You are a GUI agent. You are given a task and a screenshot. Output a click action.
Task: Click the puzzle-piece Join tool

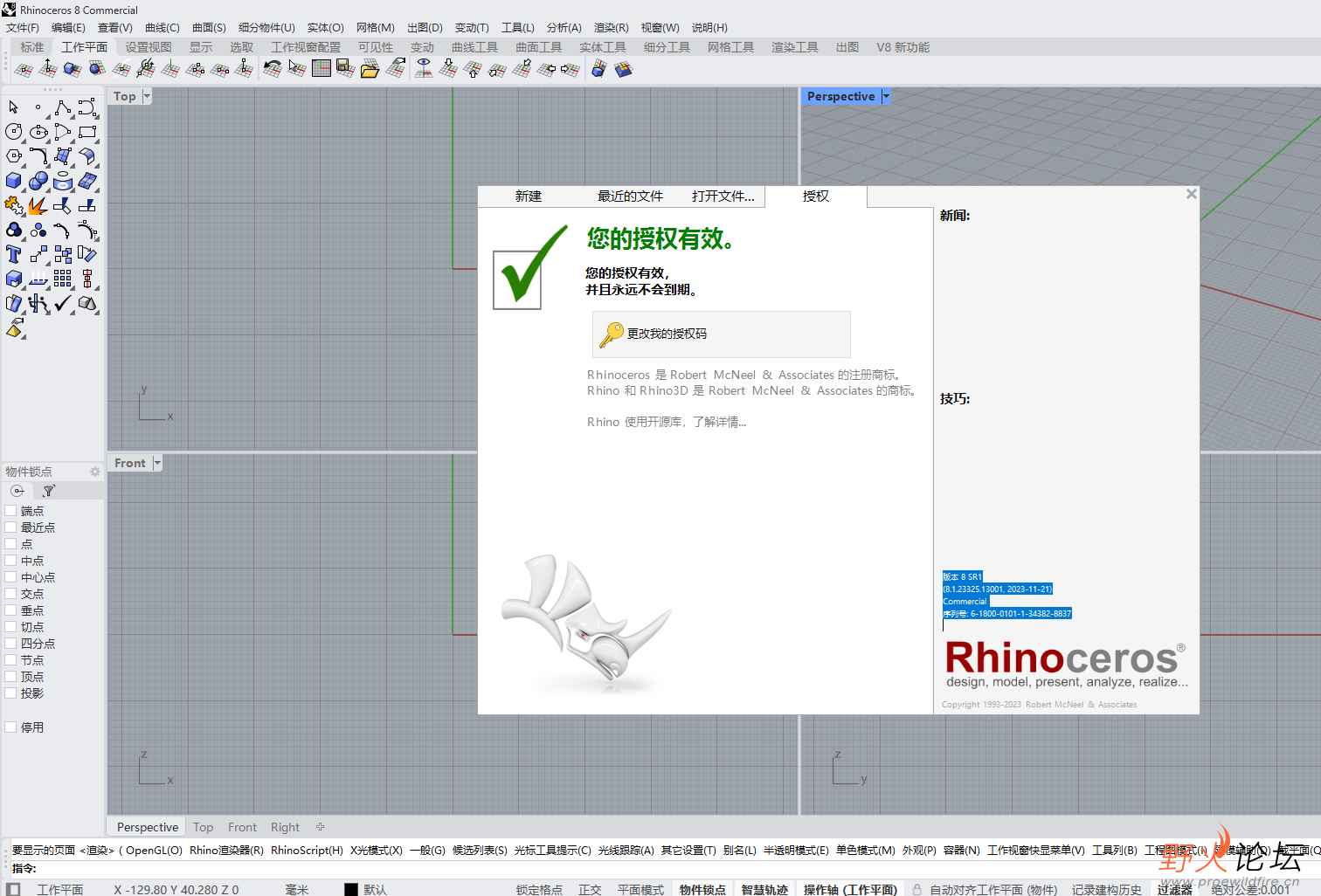14,205
